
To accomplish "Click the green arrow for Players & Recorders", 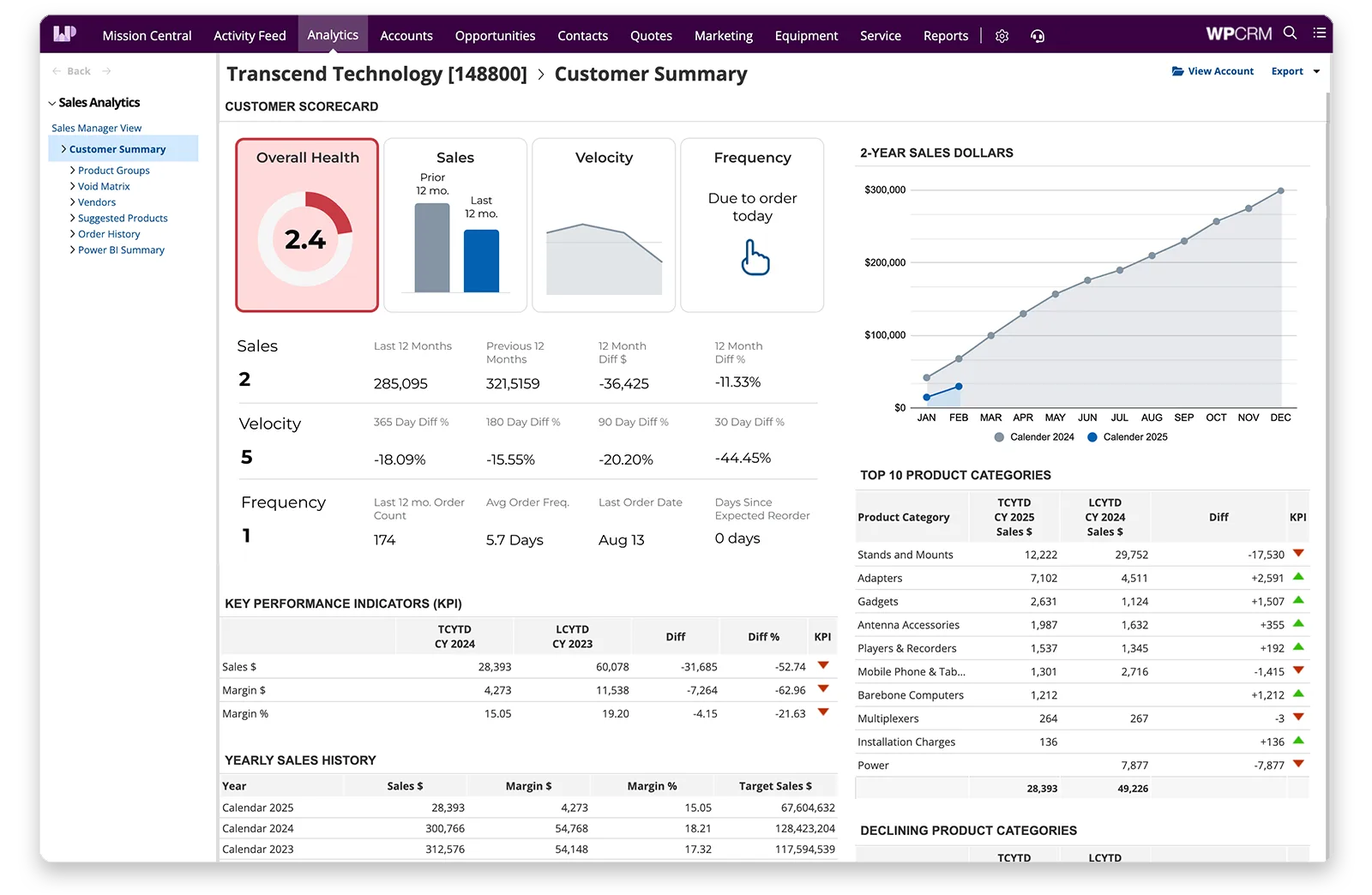I will 1298,647.
